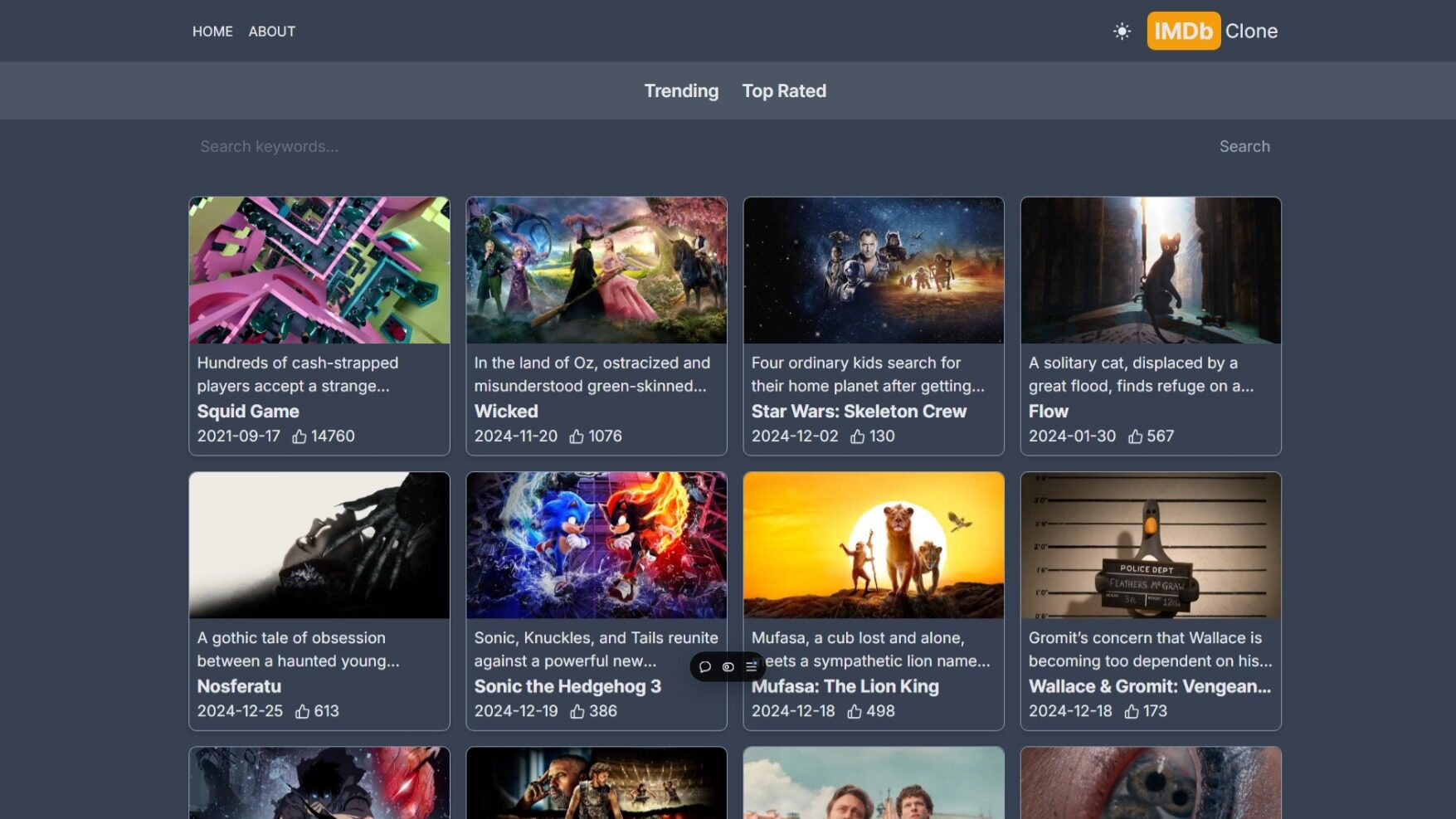Viewport: 1456px width, 819px height.
Task: Toggle light mode with the sun icon
Action: coord(1122,32)
